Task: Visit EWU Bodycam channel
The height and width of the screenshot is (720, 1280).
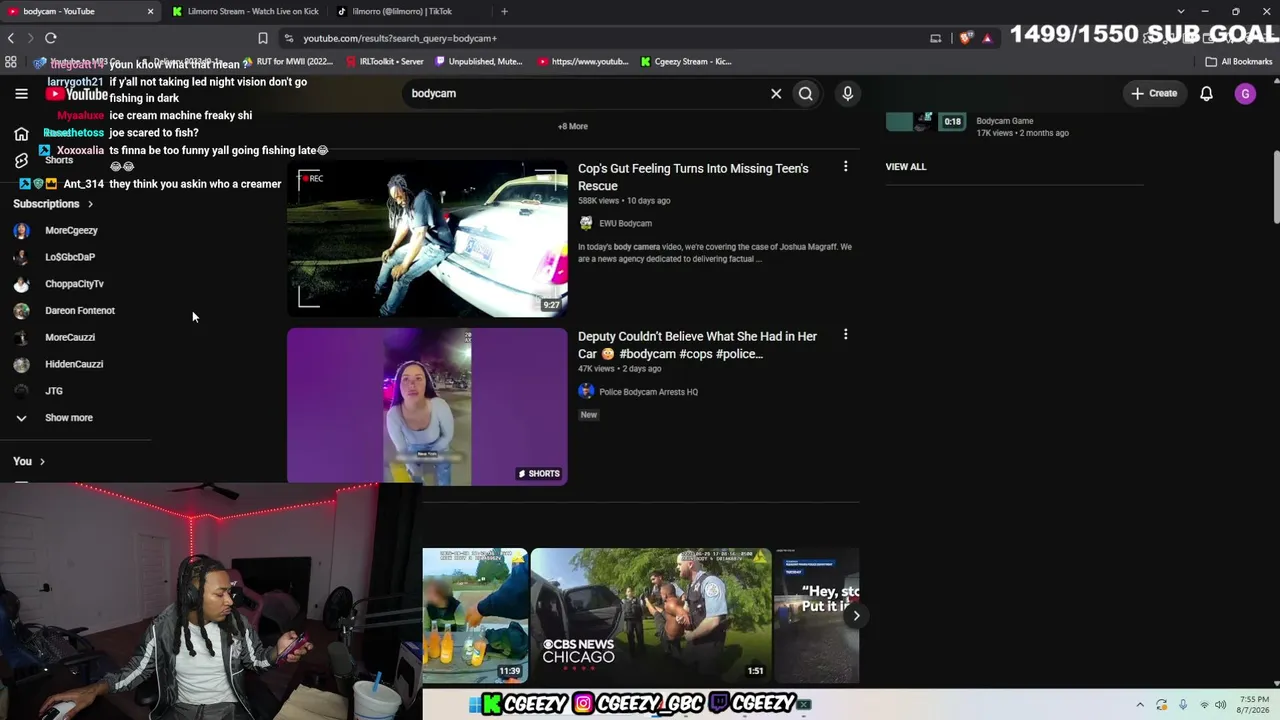Action: pos(625,224)
